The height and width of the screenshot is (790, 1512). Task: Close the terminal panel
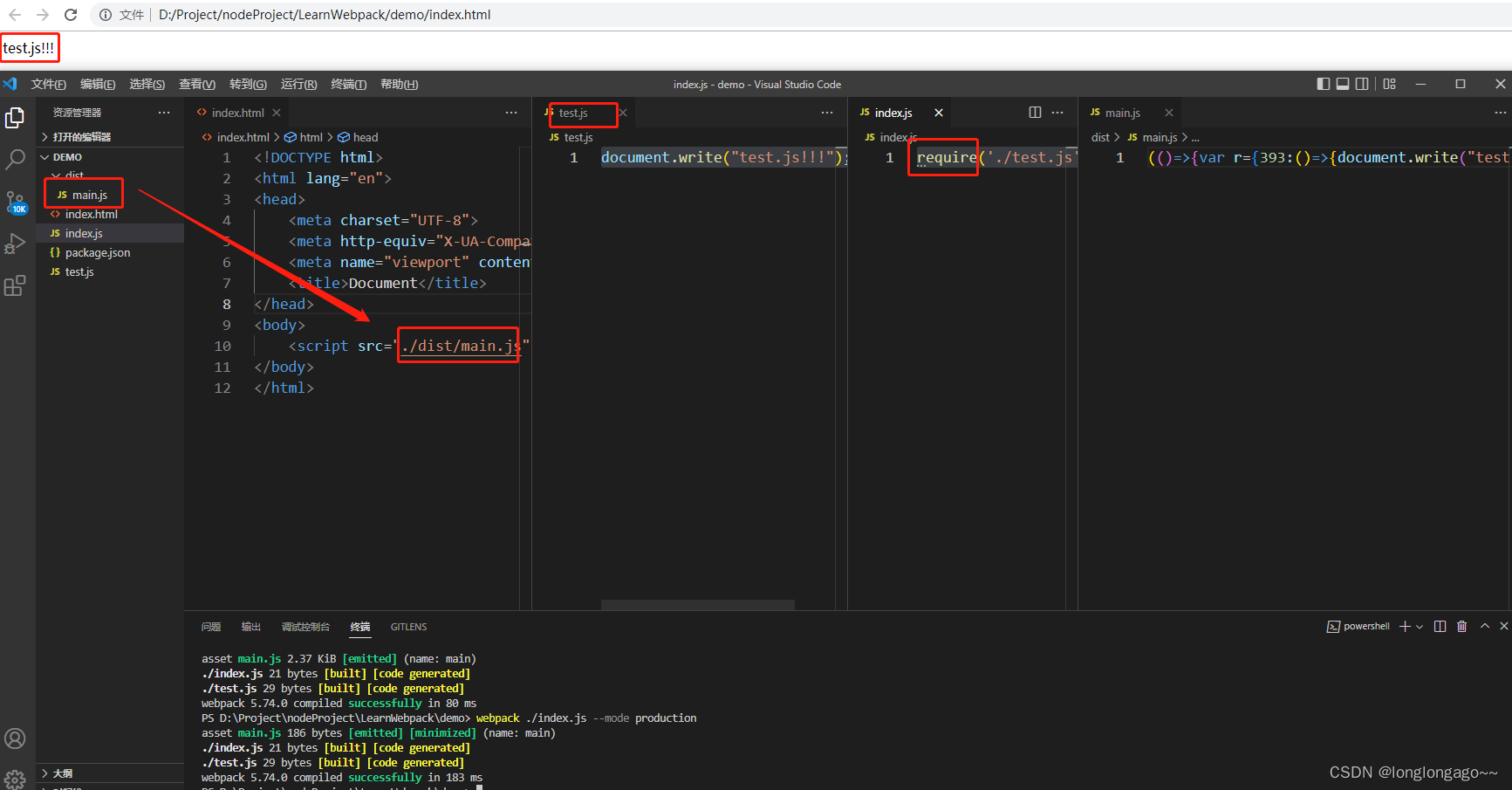pos(1504,626)
